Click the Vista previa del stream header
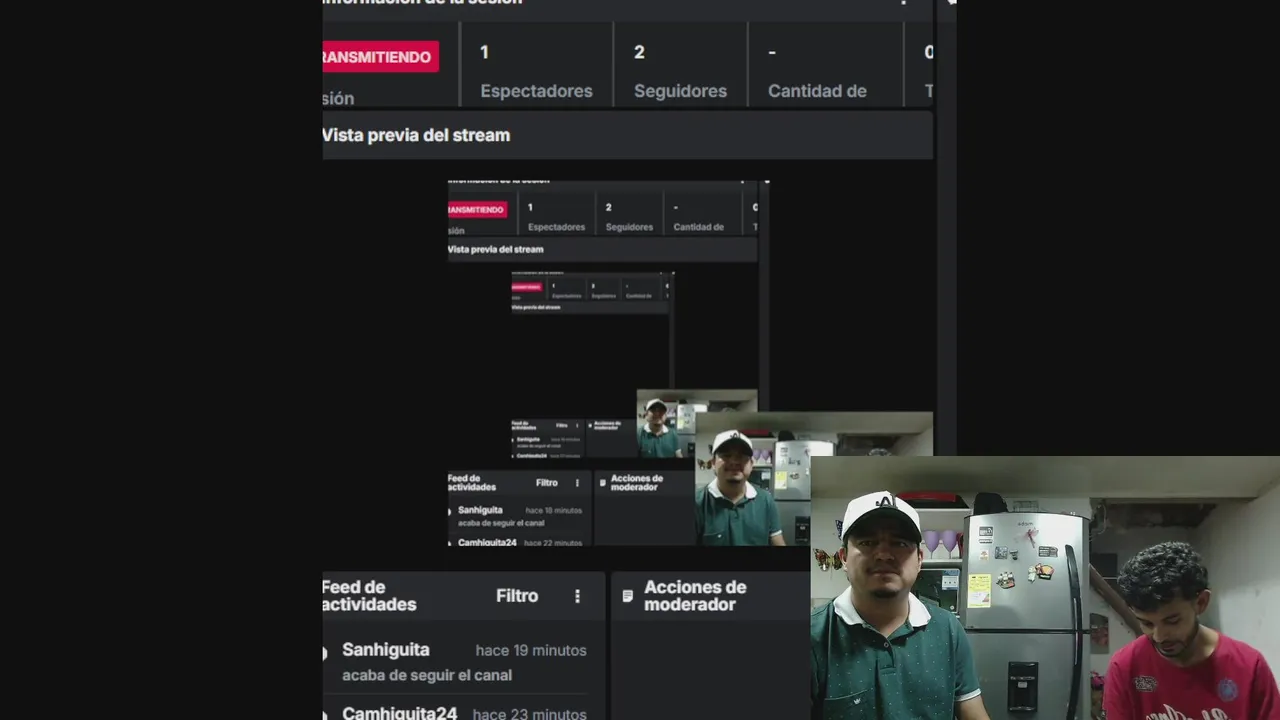Image resolution: width=1280 pixels, height=720 pixels. pos(627,135)
